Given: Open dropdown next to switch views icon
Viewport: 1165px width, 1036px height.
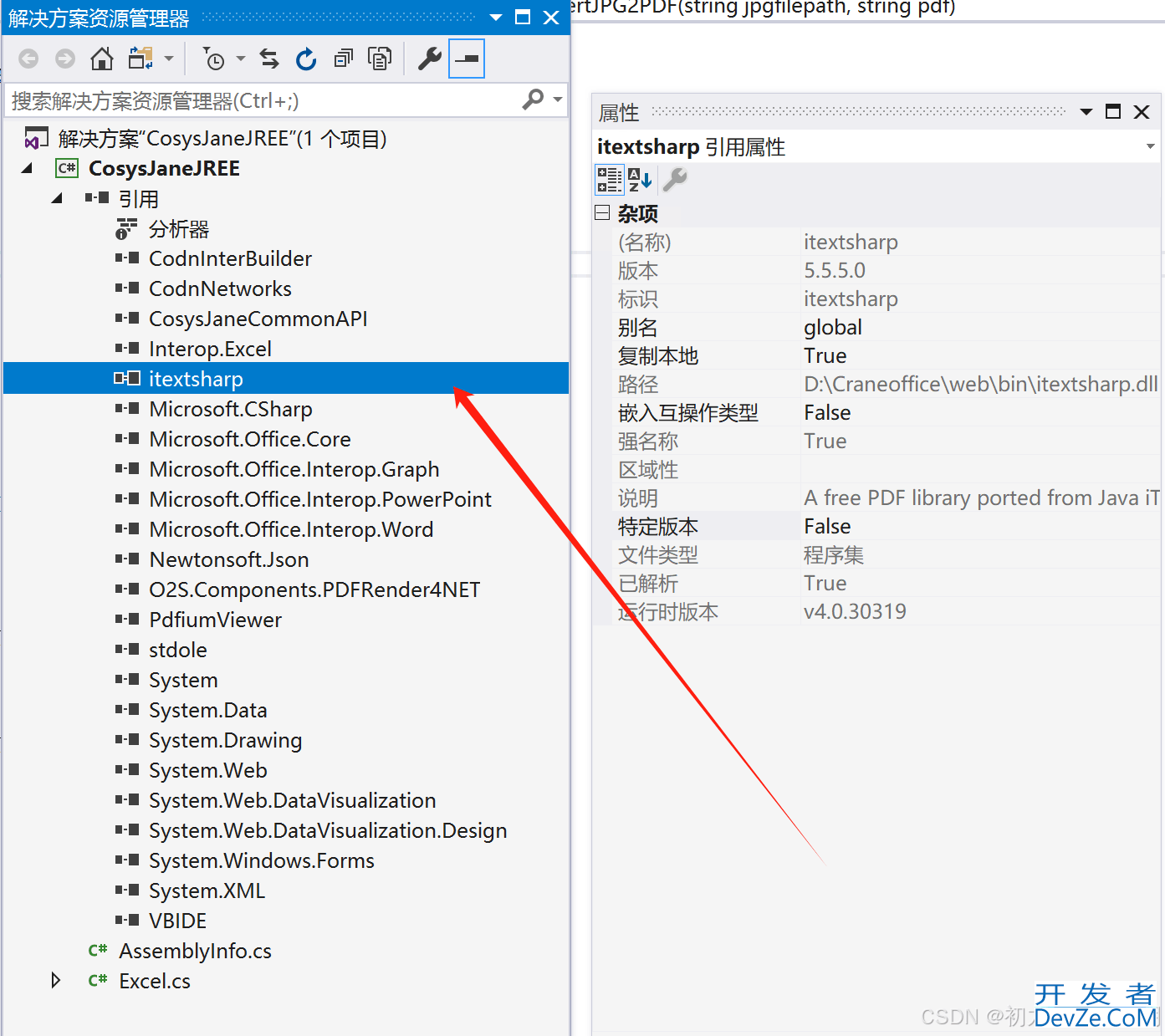Looking at the screenshot, I should coord(169,59).
